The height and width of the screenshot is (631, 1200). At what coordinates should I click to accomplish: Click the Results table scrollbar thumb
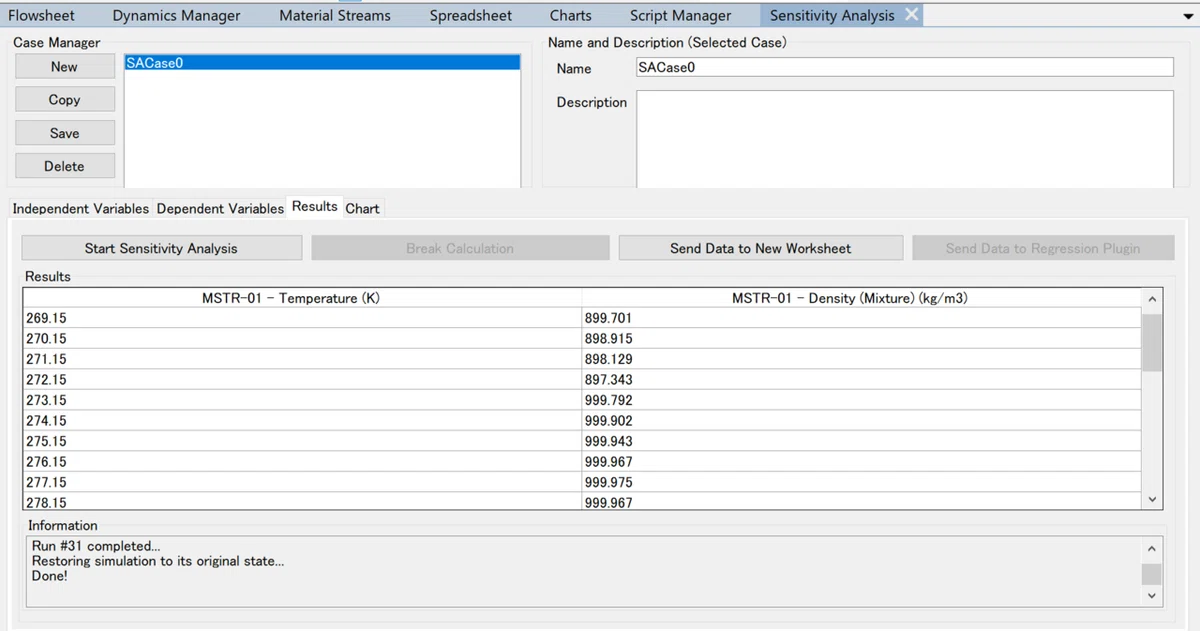coord(1152,342)
